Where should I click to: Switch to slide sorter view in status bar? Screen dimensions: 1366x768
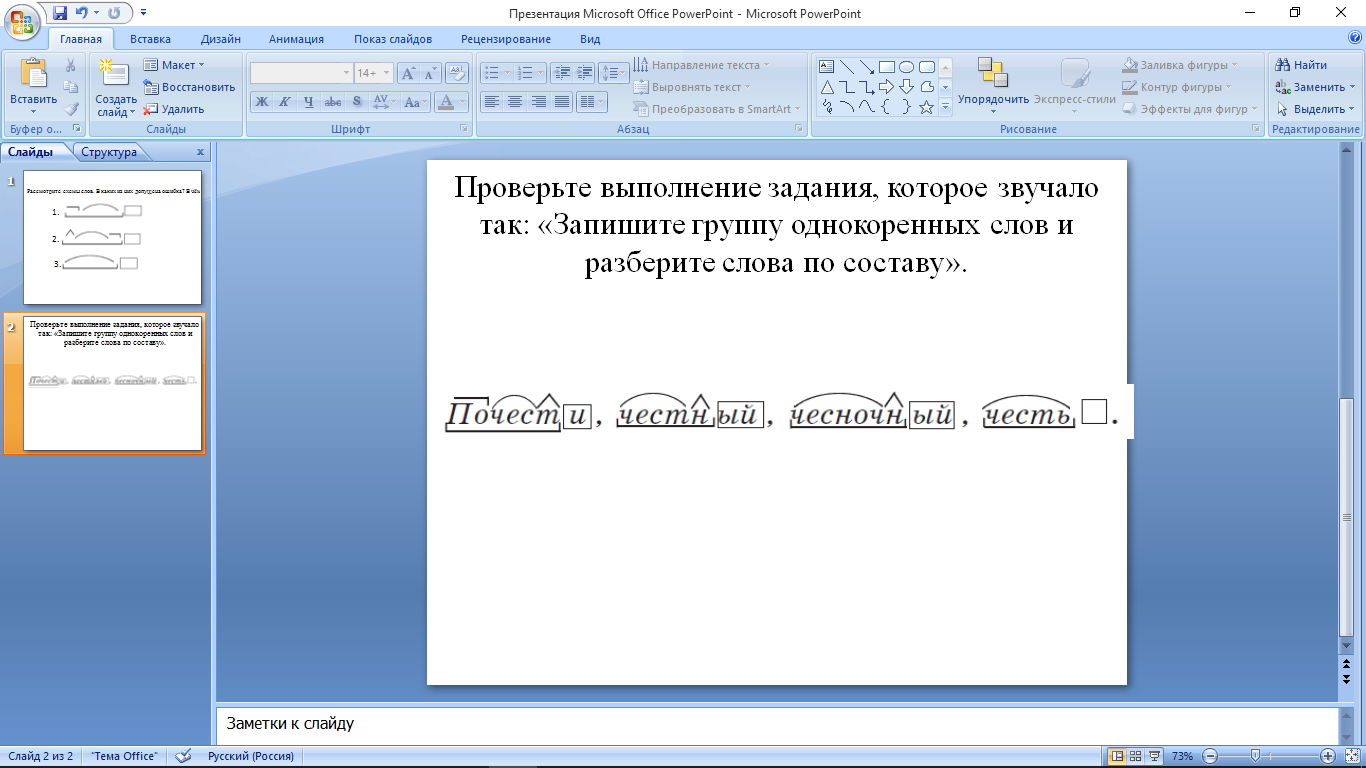point(1137,756)
